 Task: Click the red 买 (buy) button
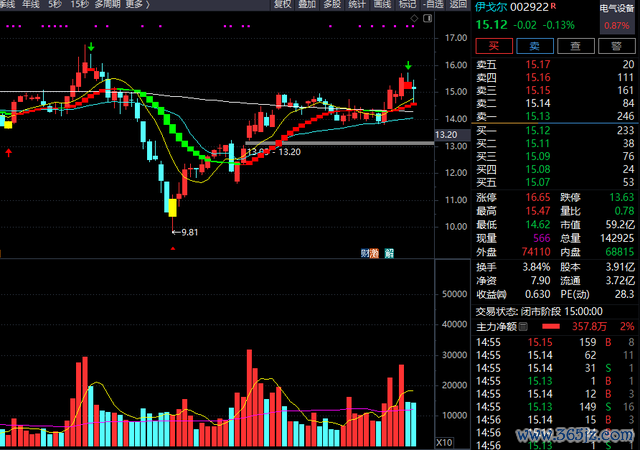(x=493, y=45)
